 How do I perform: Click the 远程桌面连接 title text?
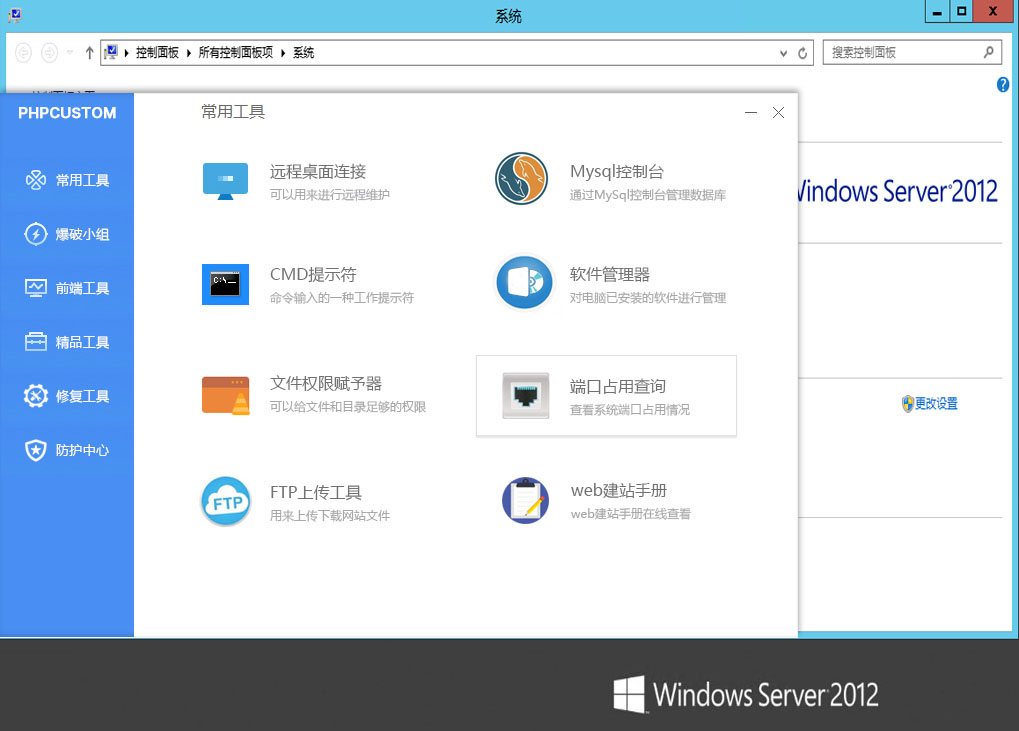pyautogui.click(x=318, y=172)
